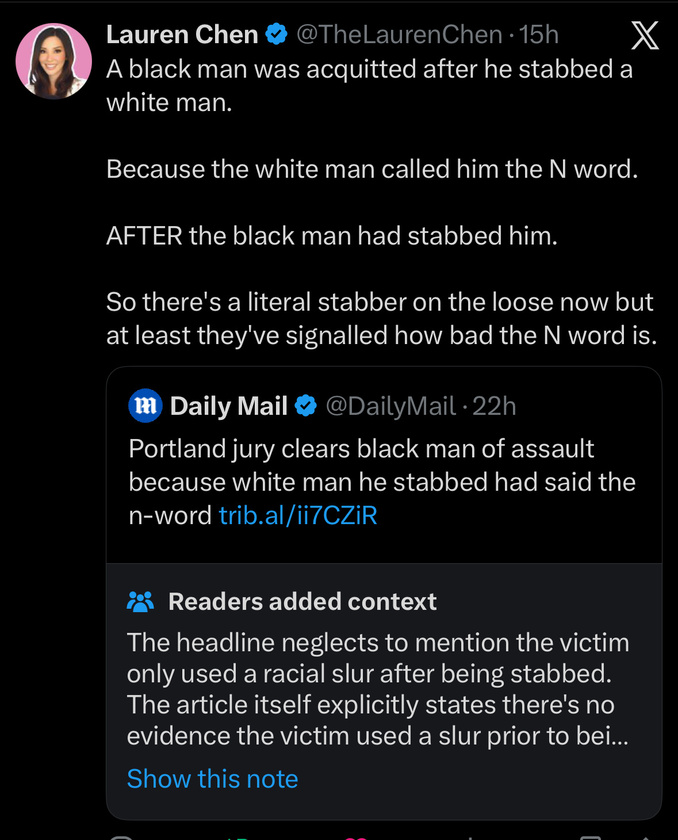This screenshot has height=840, width=678.
Task: Open the Daily Mail account name
Action: (x=229, y=405)
